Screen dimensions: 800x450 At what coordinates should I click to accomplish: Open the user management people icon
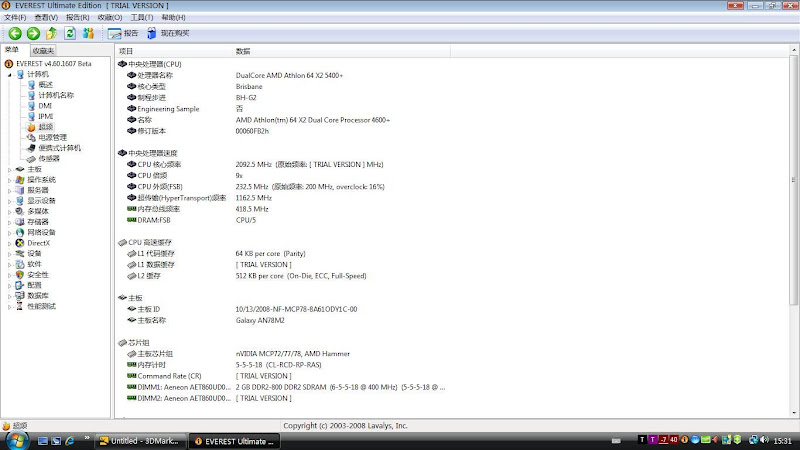tap(88, 34)
